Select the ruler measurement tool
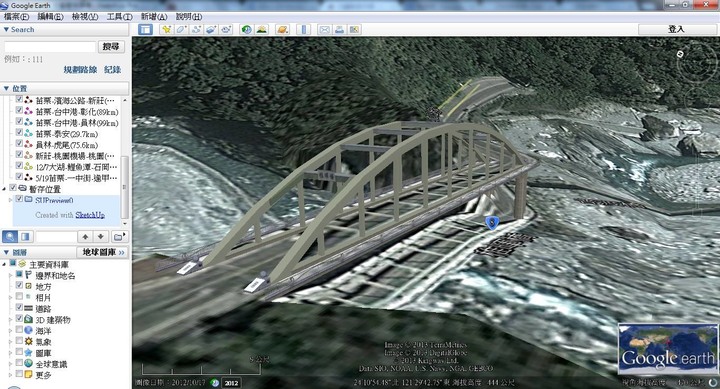Image resolution: width=720 pixels, height=389 pixels. [304, 29]
